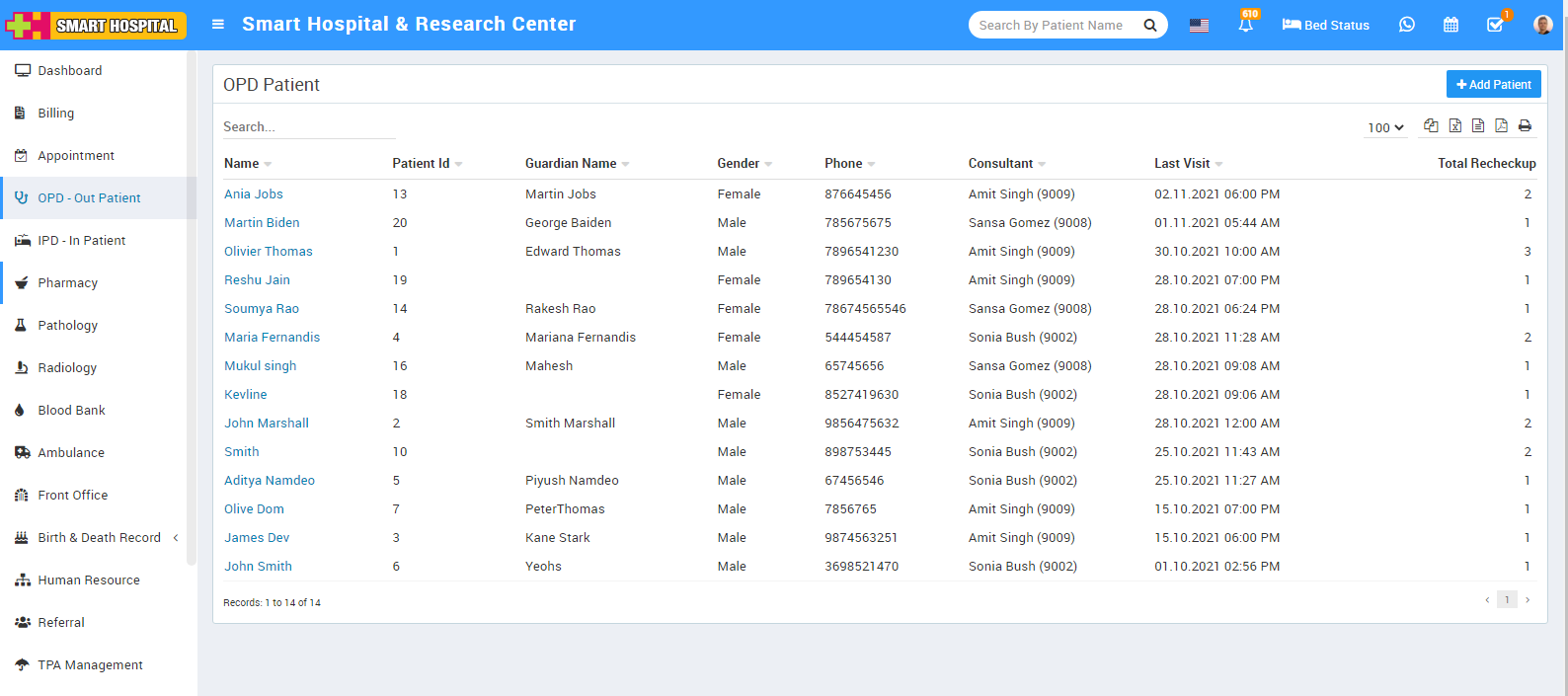The image size is (1568, 696).
Task: Toggle the hamburger sidebar menu
Action: point(218,25)
